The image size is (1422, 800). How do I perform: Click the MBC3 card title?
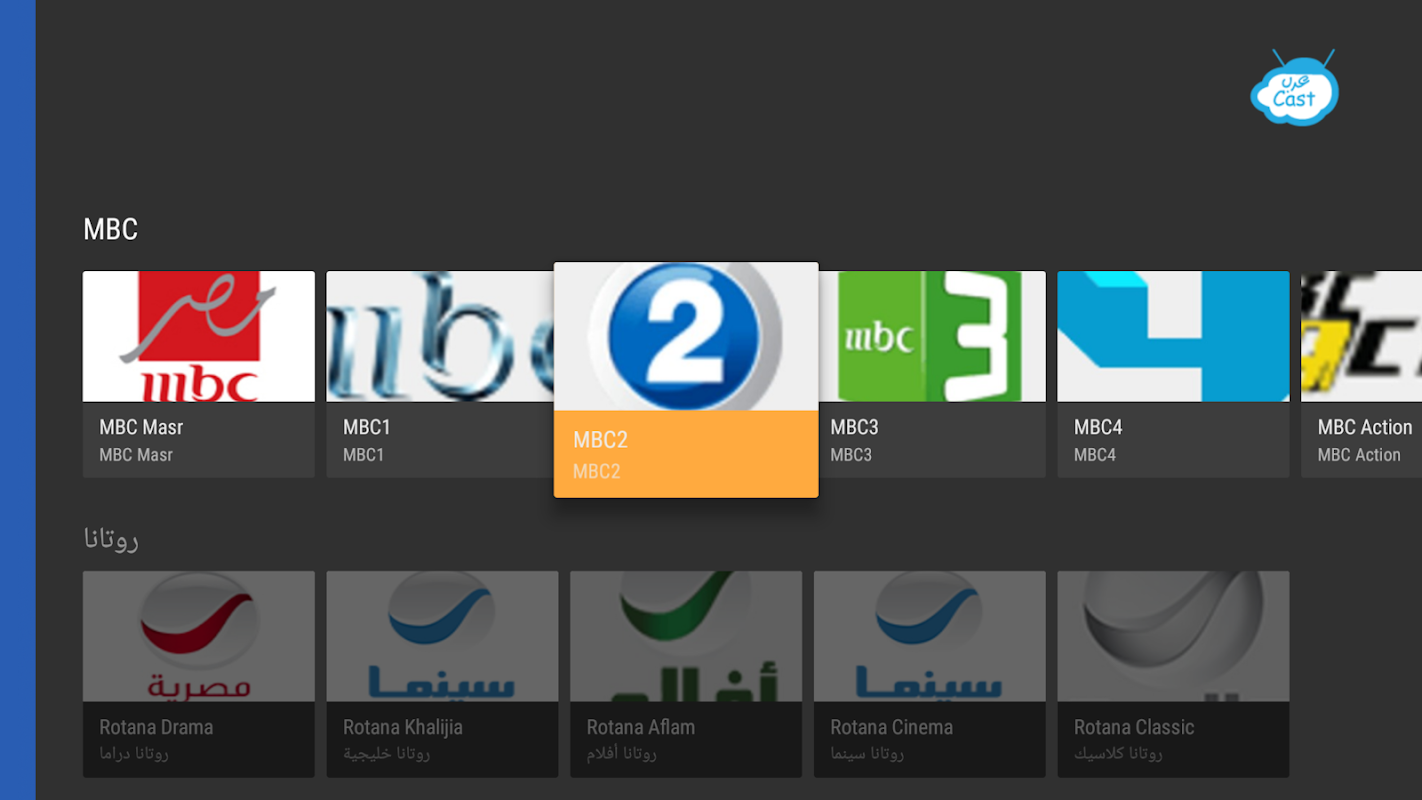854,427
